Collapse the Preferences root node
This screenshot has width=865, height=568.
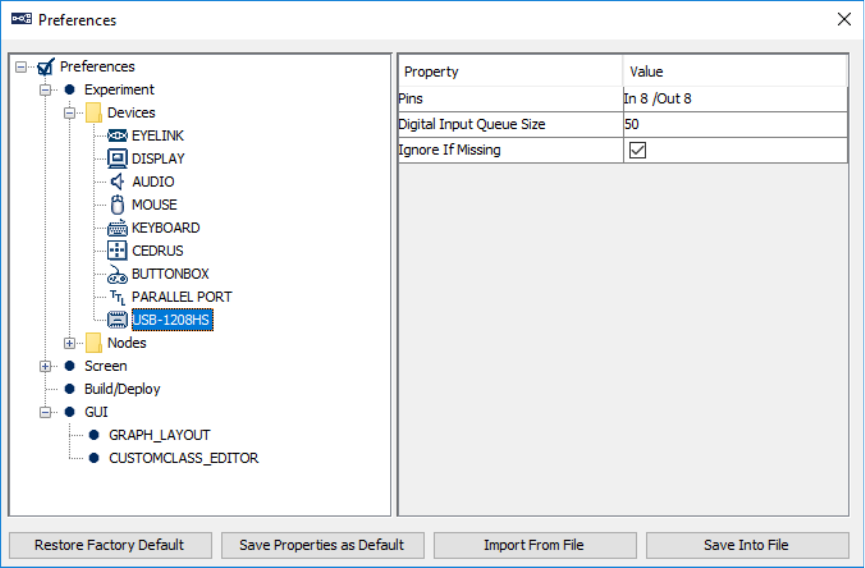pyautogui.click(x=21, y=67)
